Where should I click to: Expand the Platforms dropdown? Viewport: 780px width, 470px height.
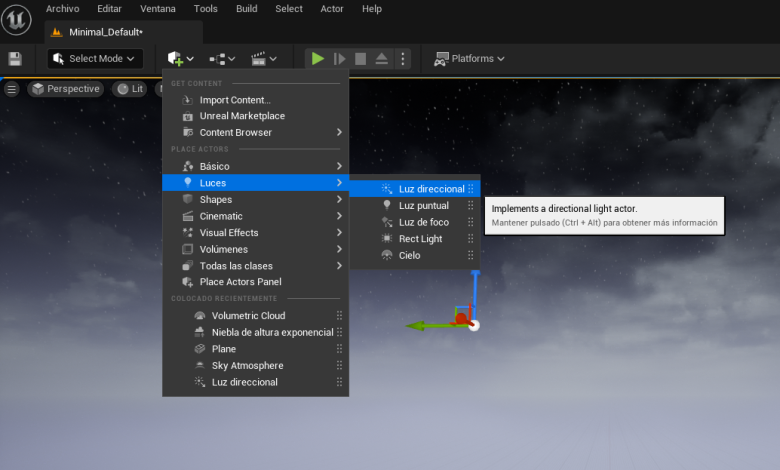click(x=469, y=59)
